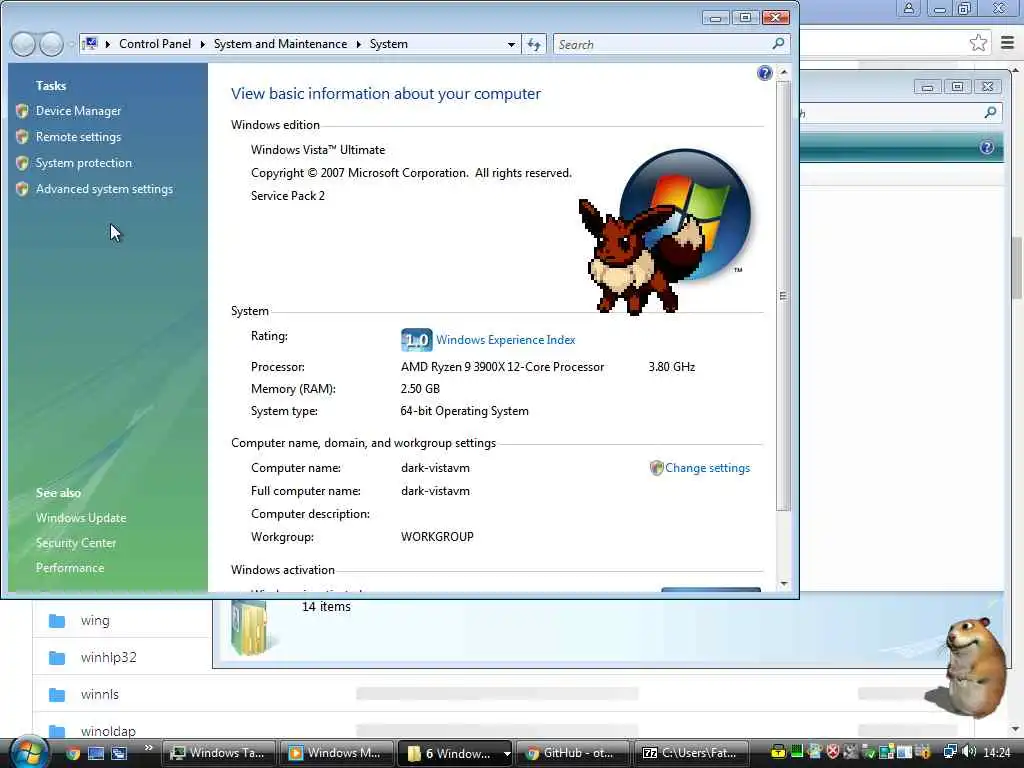This screenshot has width=1024, height=768.
Task: Click the Back navigation button
Action: point(24,44)
